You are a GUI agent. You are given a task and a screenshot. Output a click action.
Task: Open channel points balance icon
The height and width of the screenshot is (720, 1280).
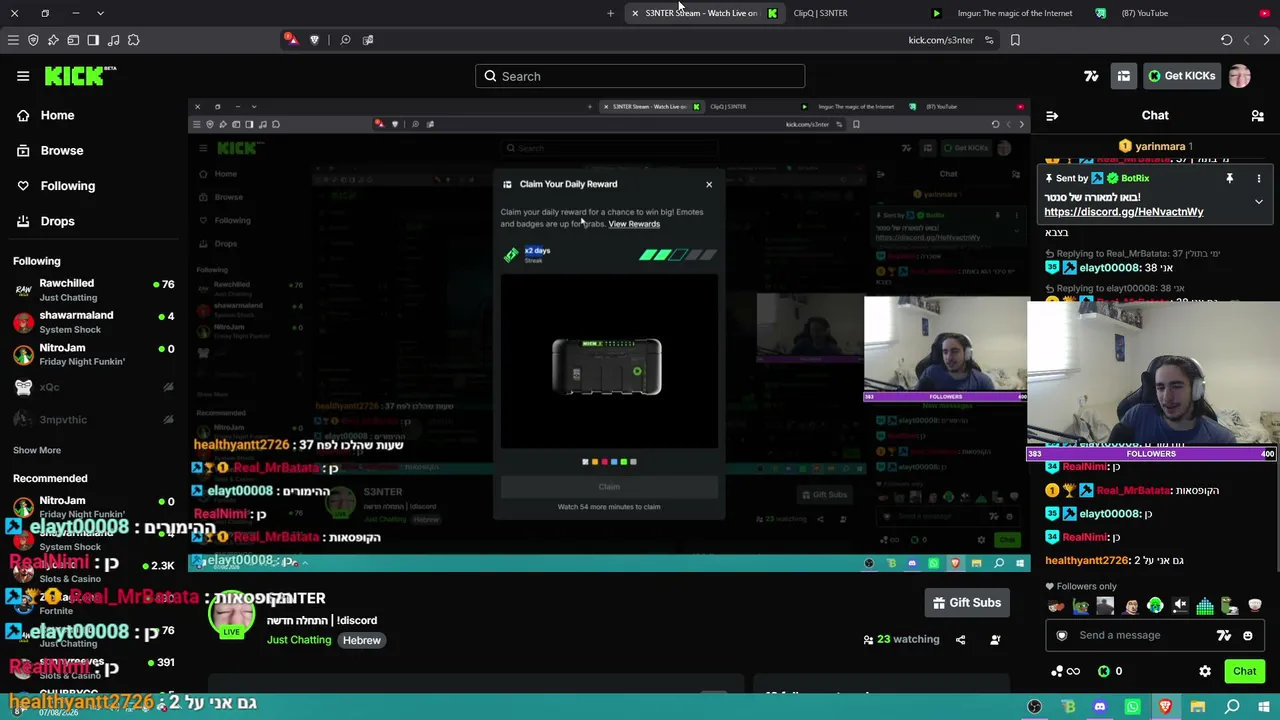tap(1066, 672)
